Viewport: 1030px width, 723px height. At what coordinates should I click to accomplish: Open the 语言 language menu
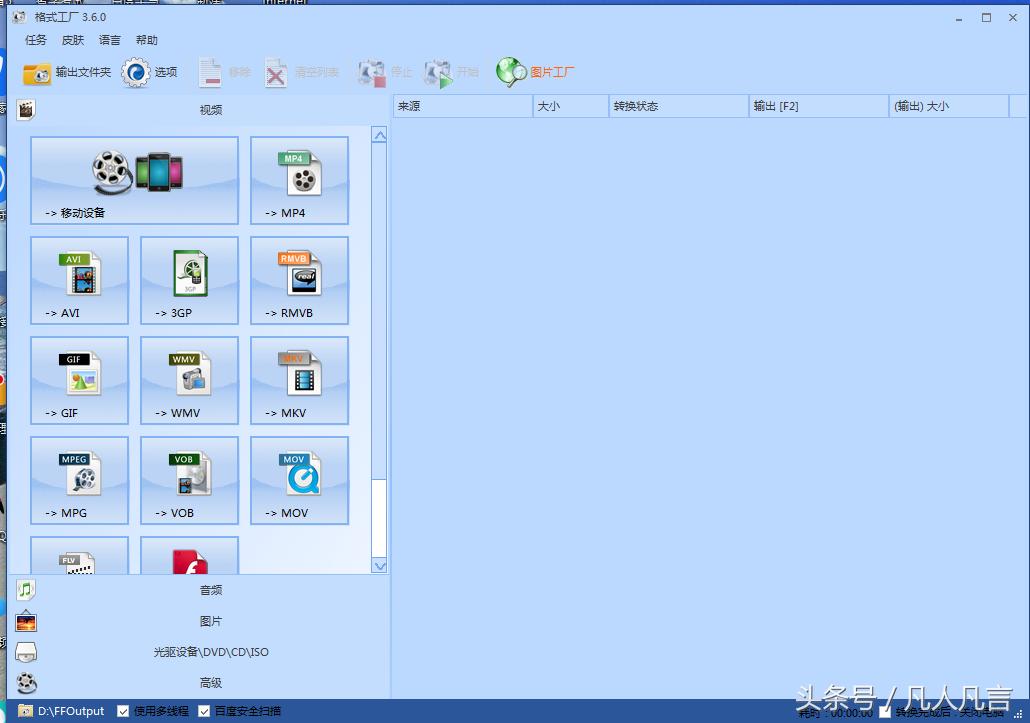tap(110, 40)
